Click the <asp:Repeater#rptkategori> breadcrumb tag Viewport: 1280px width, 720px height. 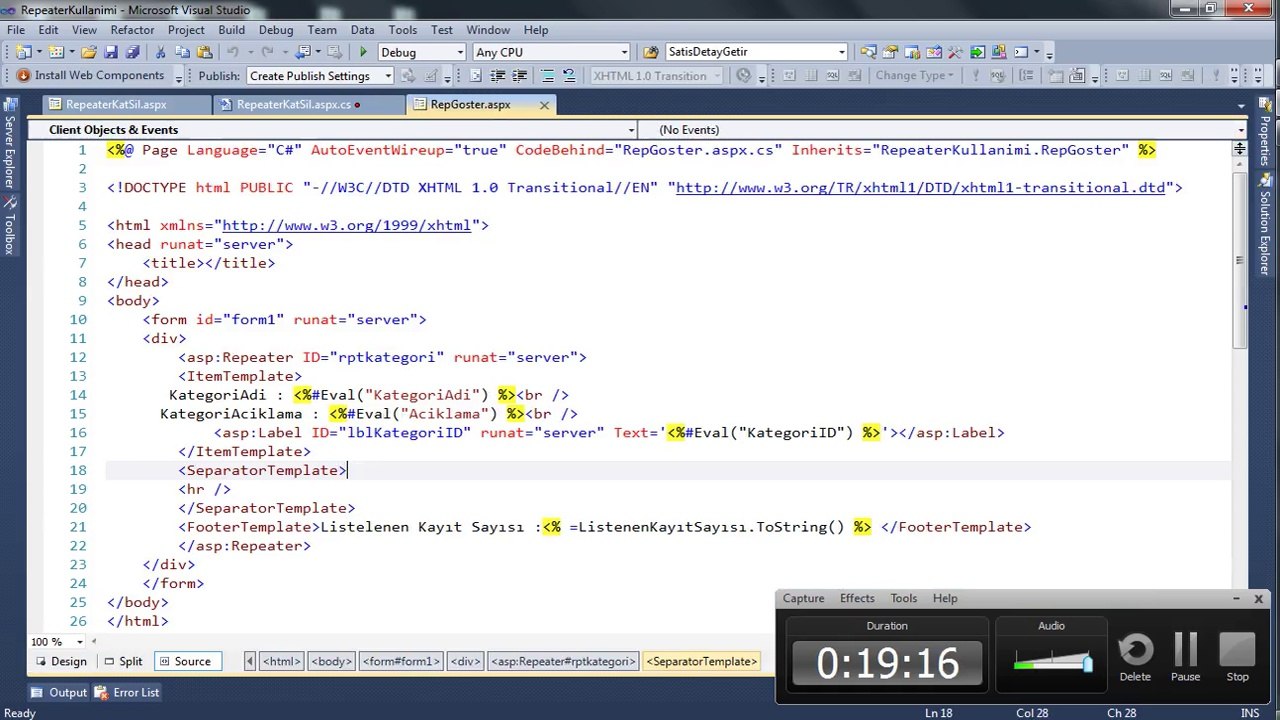pos(563,661)
